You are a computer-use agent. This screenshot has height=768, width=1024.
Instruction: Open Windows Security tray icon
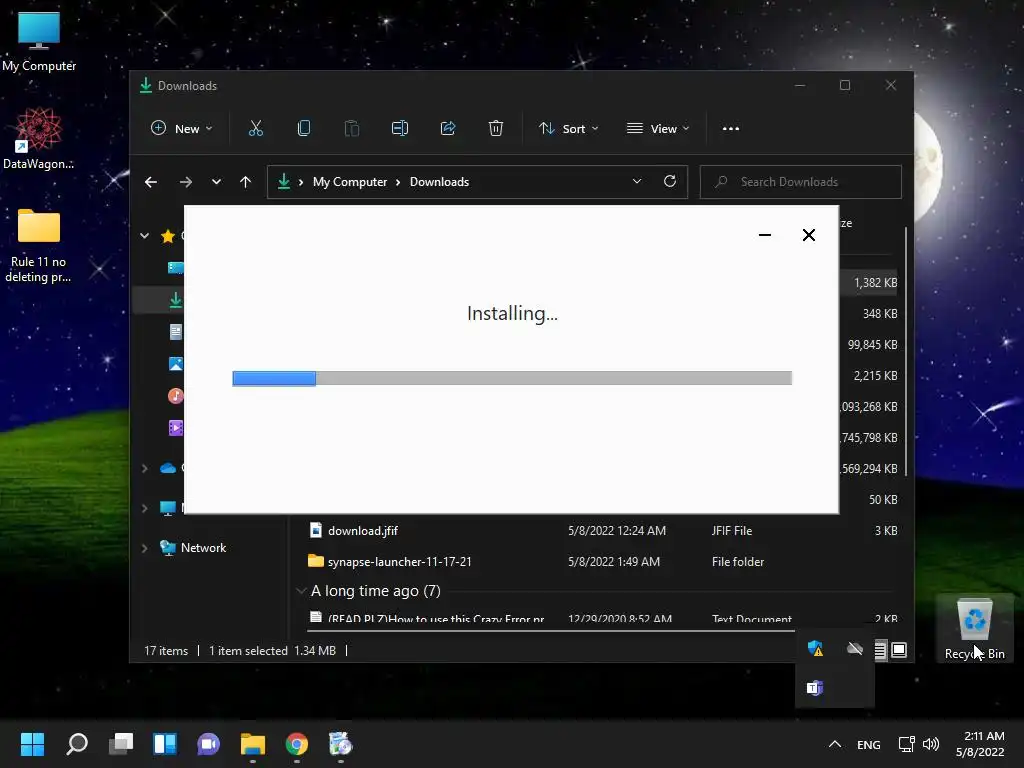coord(815,648)
